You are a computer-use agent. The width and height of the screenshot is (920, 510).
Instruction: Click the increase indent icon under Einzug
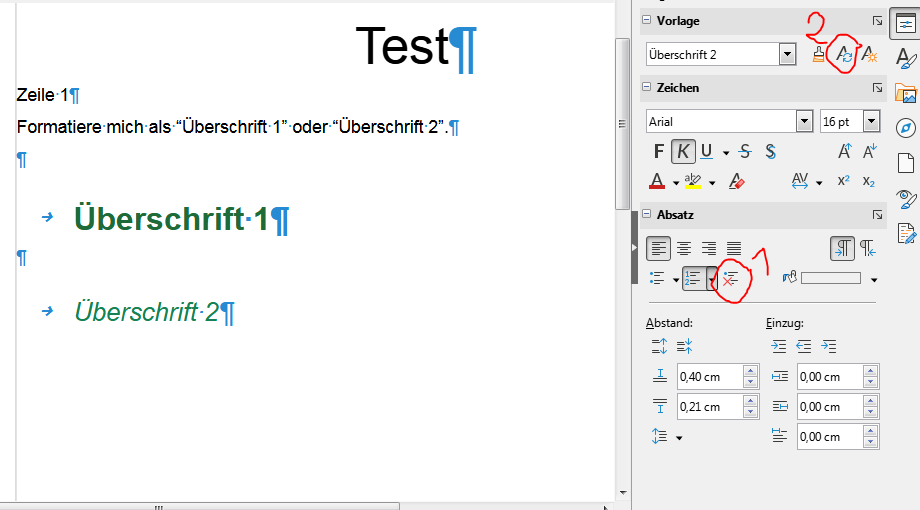click(779, 346)
